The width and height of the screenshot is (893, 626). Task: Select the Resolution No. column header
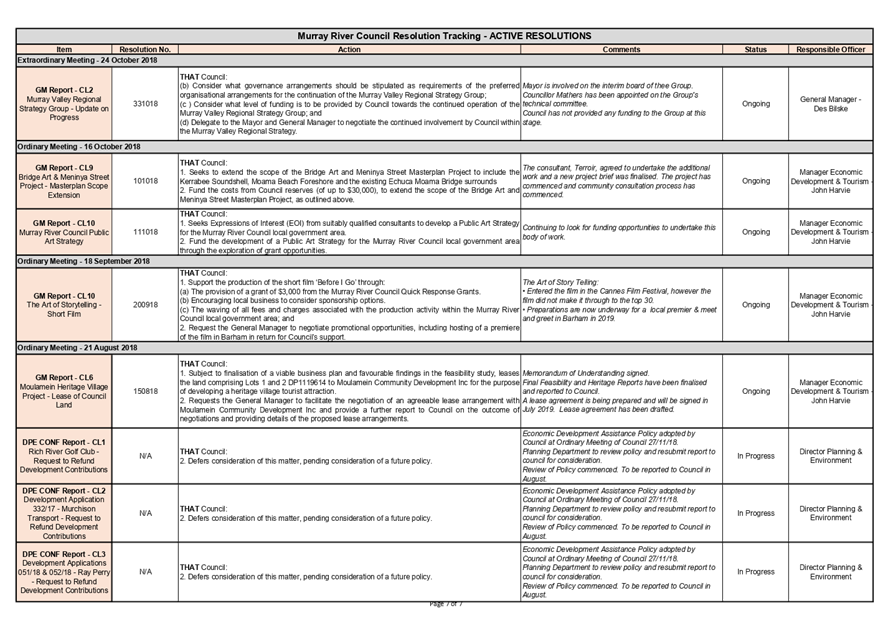point(143,49)
